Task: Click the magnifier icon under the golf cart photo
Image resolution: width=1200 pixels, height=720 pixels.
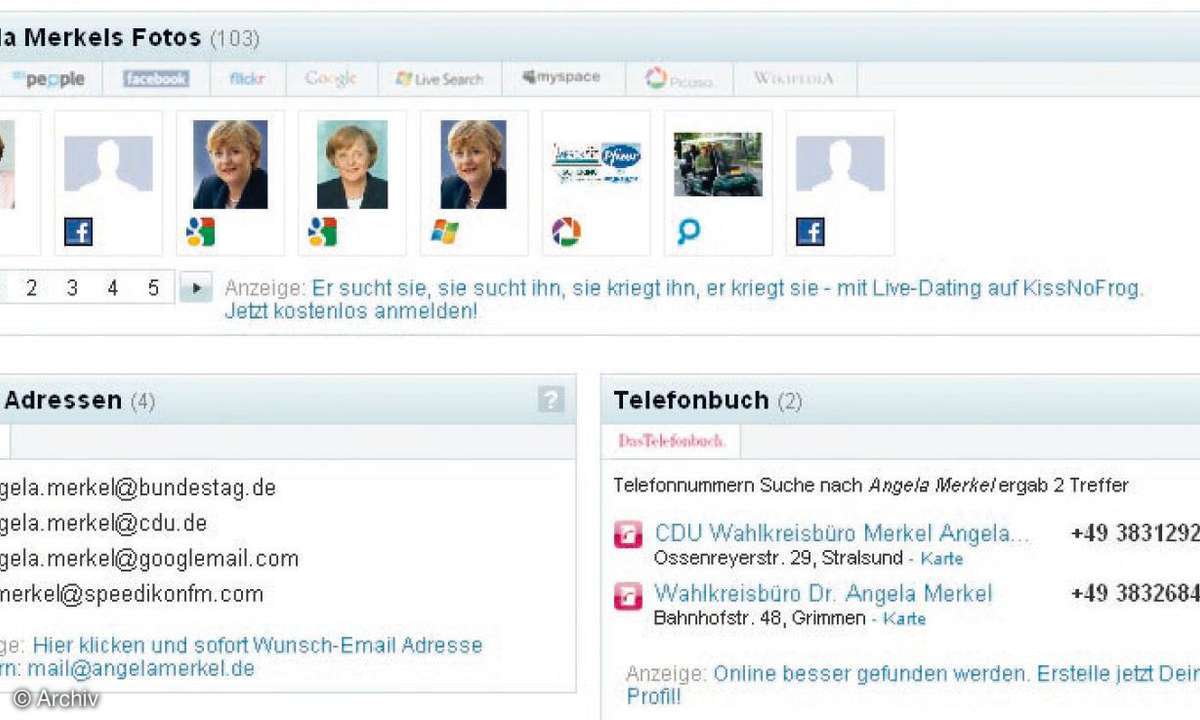Action: point(688,233)
